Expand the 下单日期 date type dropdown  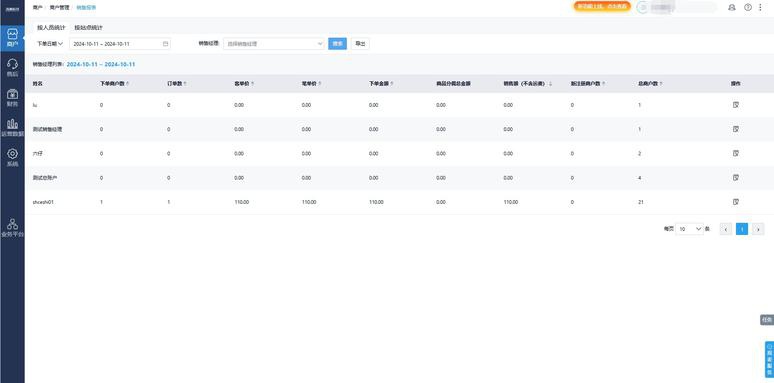pos(50,43)
